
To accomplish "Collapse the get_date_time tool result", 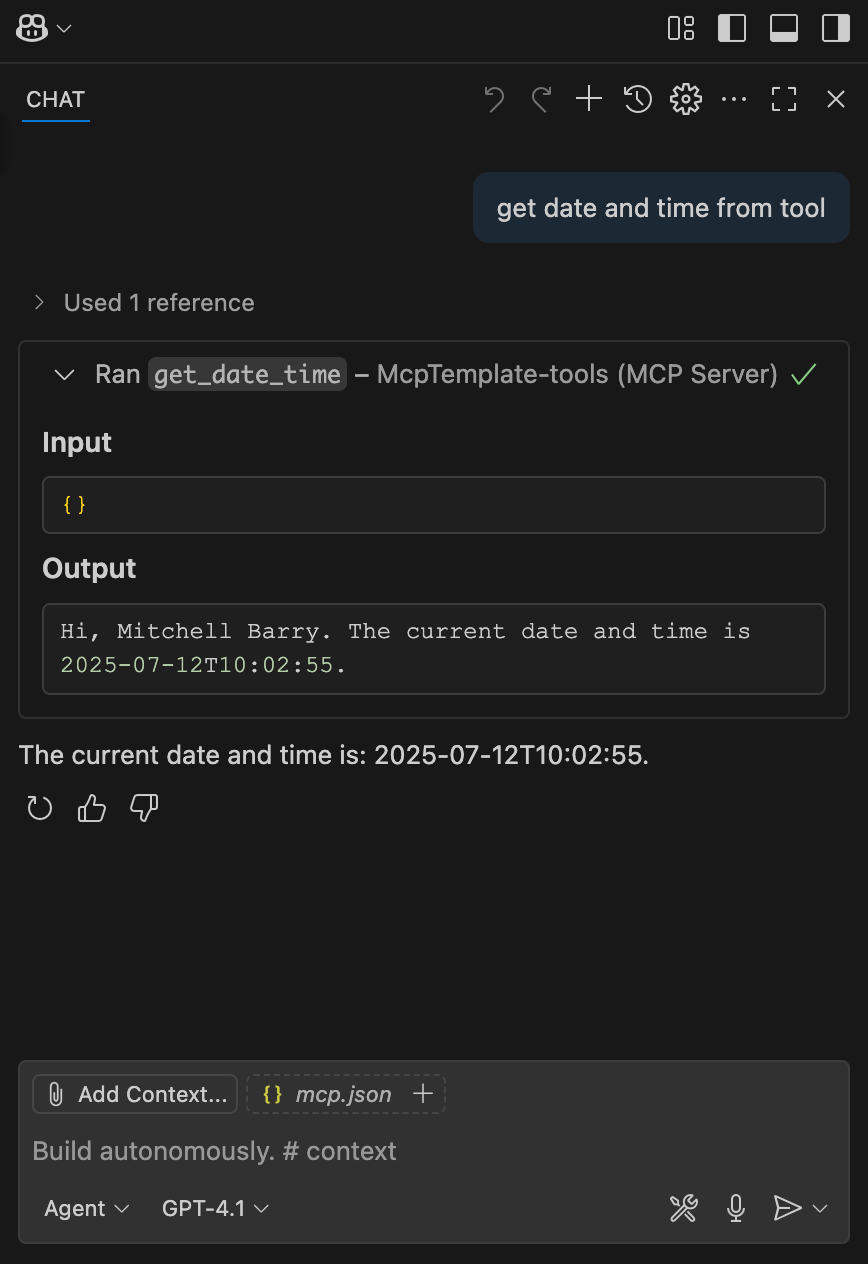I will tap(65, 374).
